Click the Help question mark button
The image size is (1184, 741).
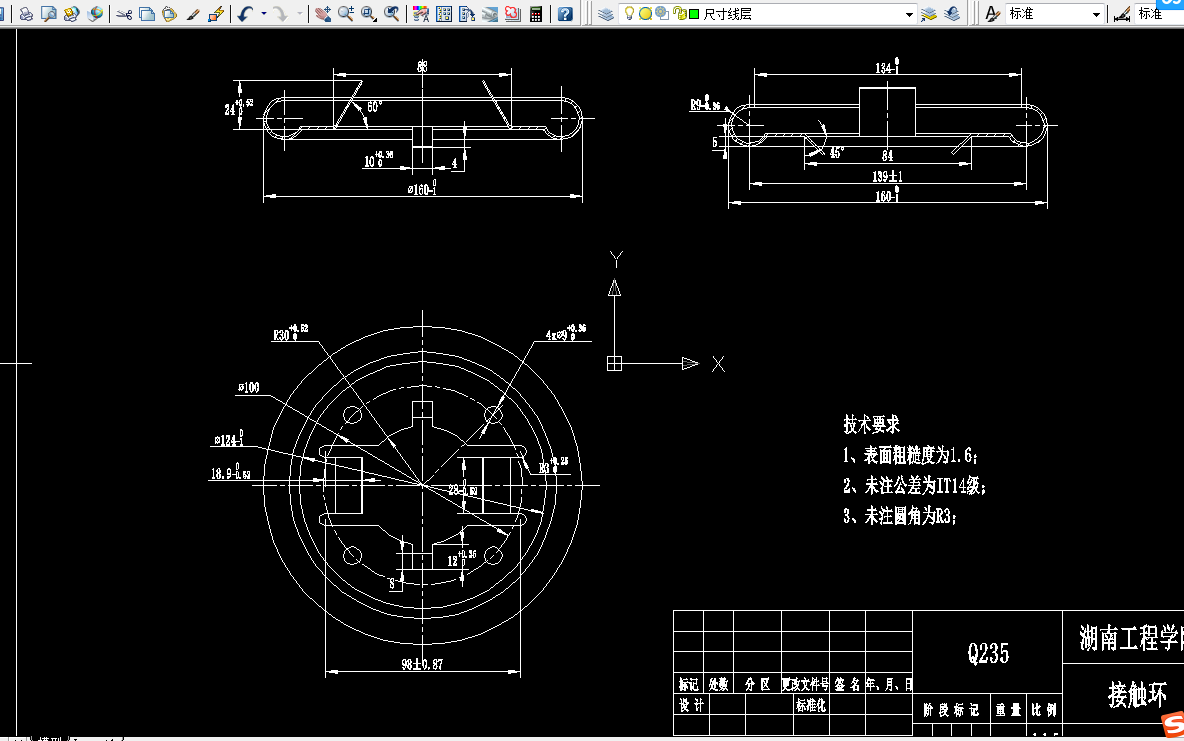[x=564, y=14]
